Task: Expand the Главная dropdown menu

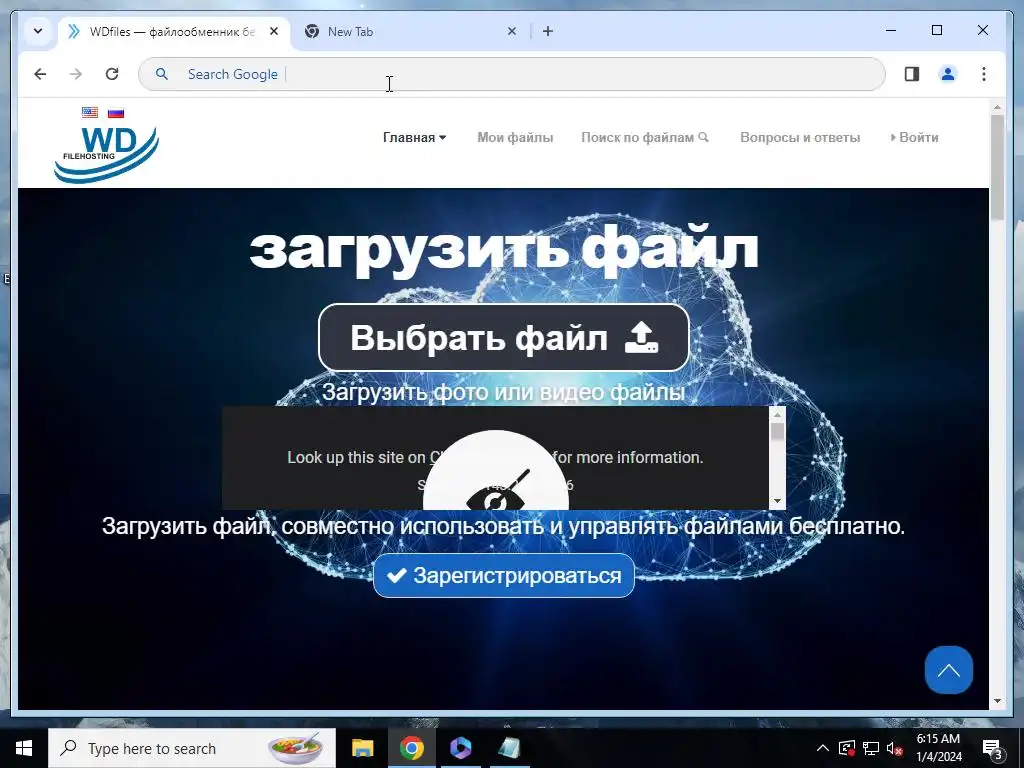Action: pyautogui.click(x=415, y=137)
